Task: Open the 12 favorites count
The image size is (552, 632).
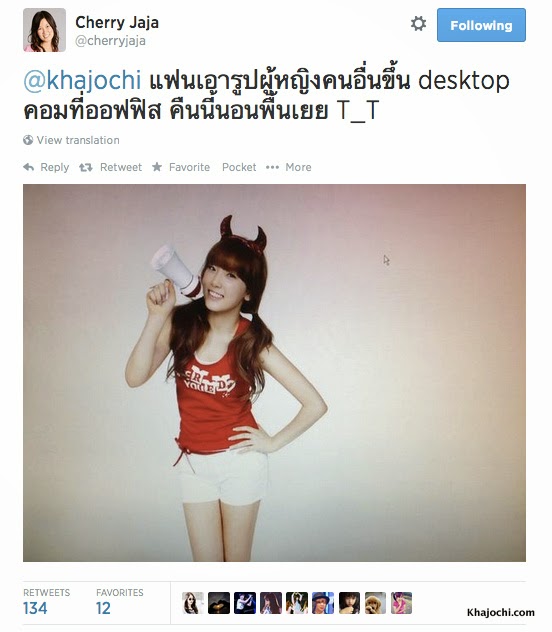Action: coord(103,608)
